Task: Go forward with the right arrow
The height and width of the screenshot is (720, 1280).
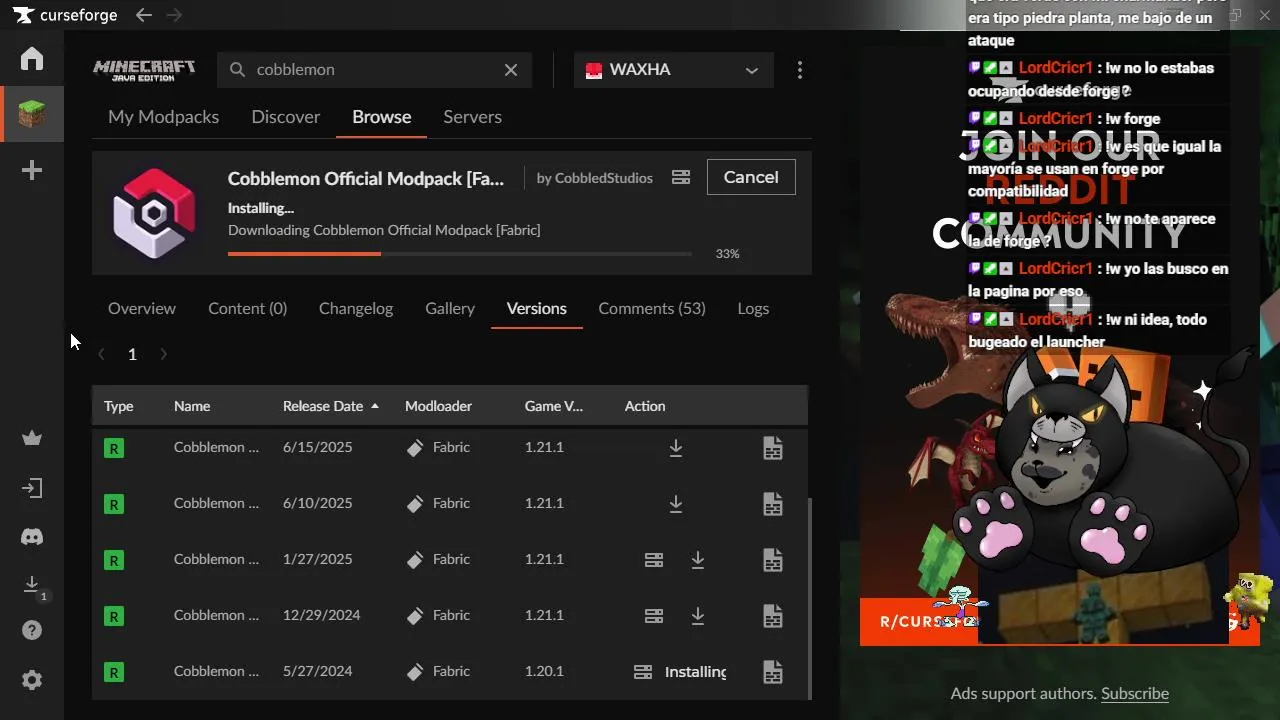Action: pos(174,15)
